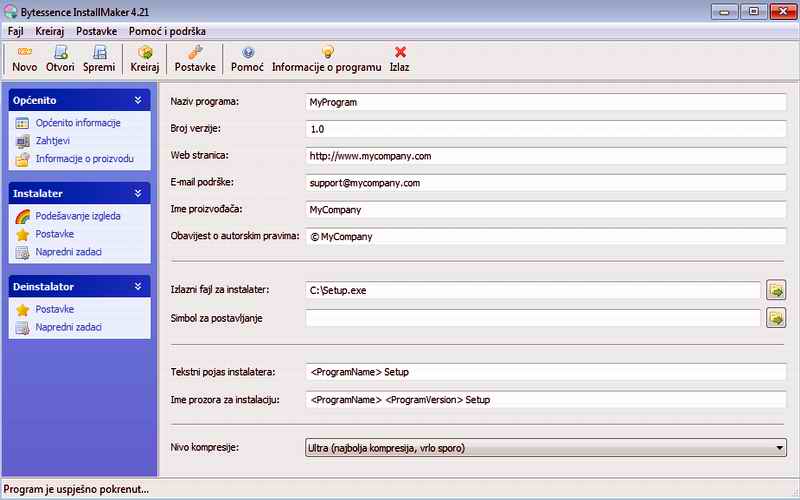Click the red Izlaz exit icon
The image size is (800, 500).
tap(399, 52)
